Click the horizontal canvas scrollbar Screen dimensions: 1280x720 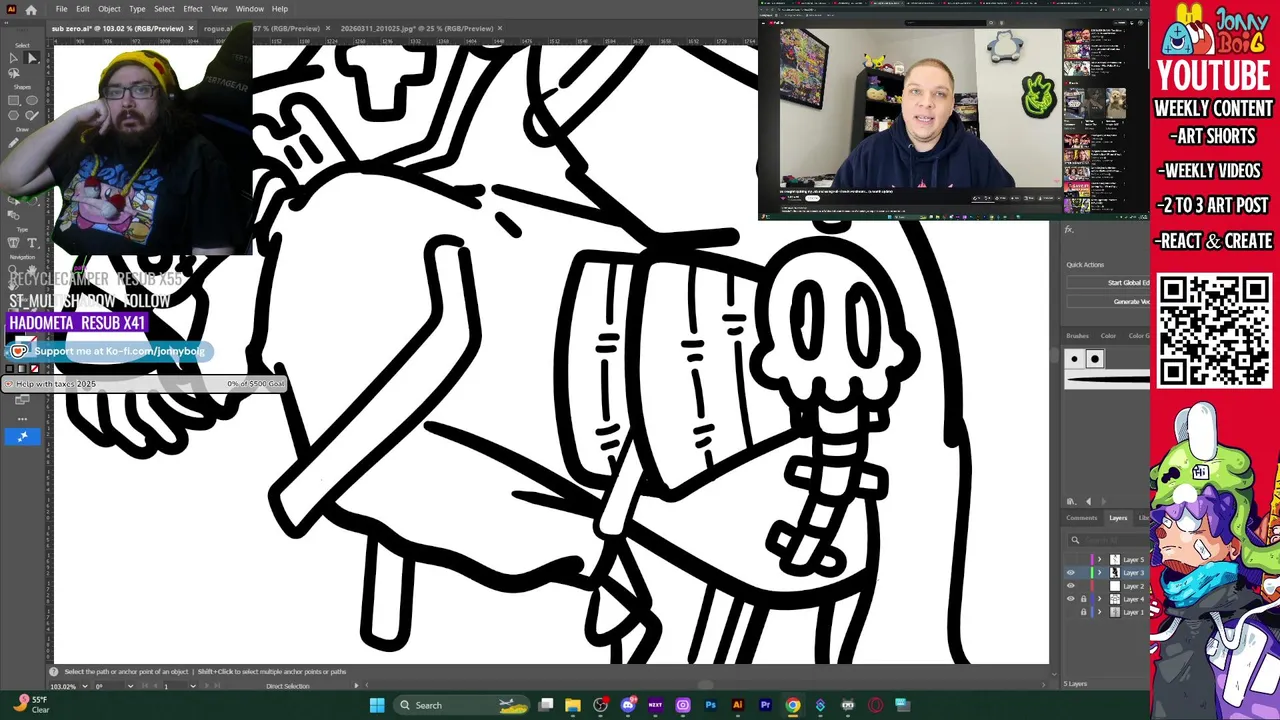click(705, 686)
